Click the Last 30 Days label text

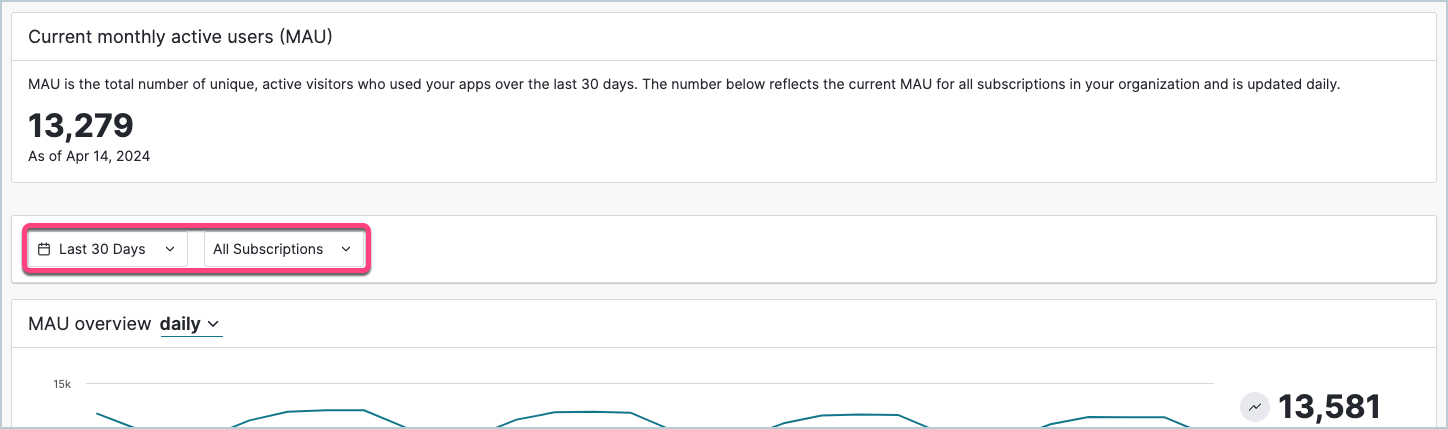click(x=102, y=249)
